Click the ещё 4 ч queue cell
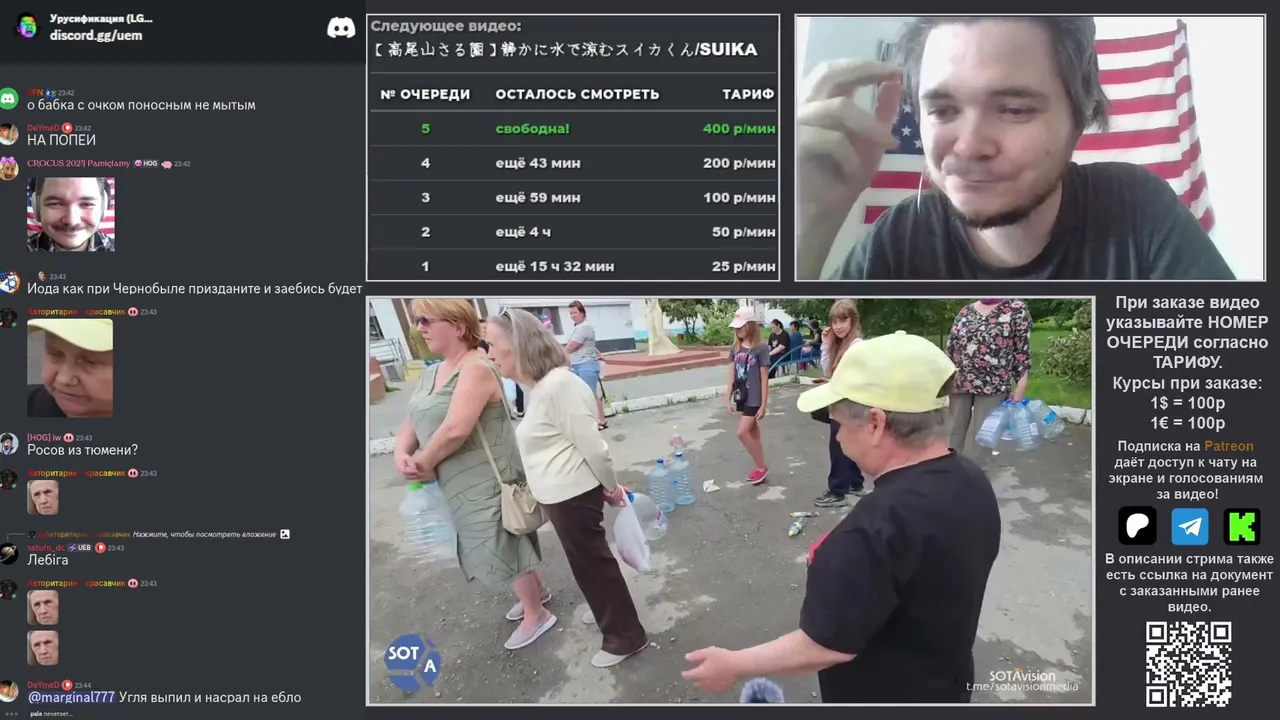This screenshot has width=1280, height=720. coord(523,232)
